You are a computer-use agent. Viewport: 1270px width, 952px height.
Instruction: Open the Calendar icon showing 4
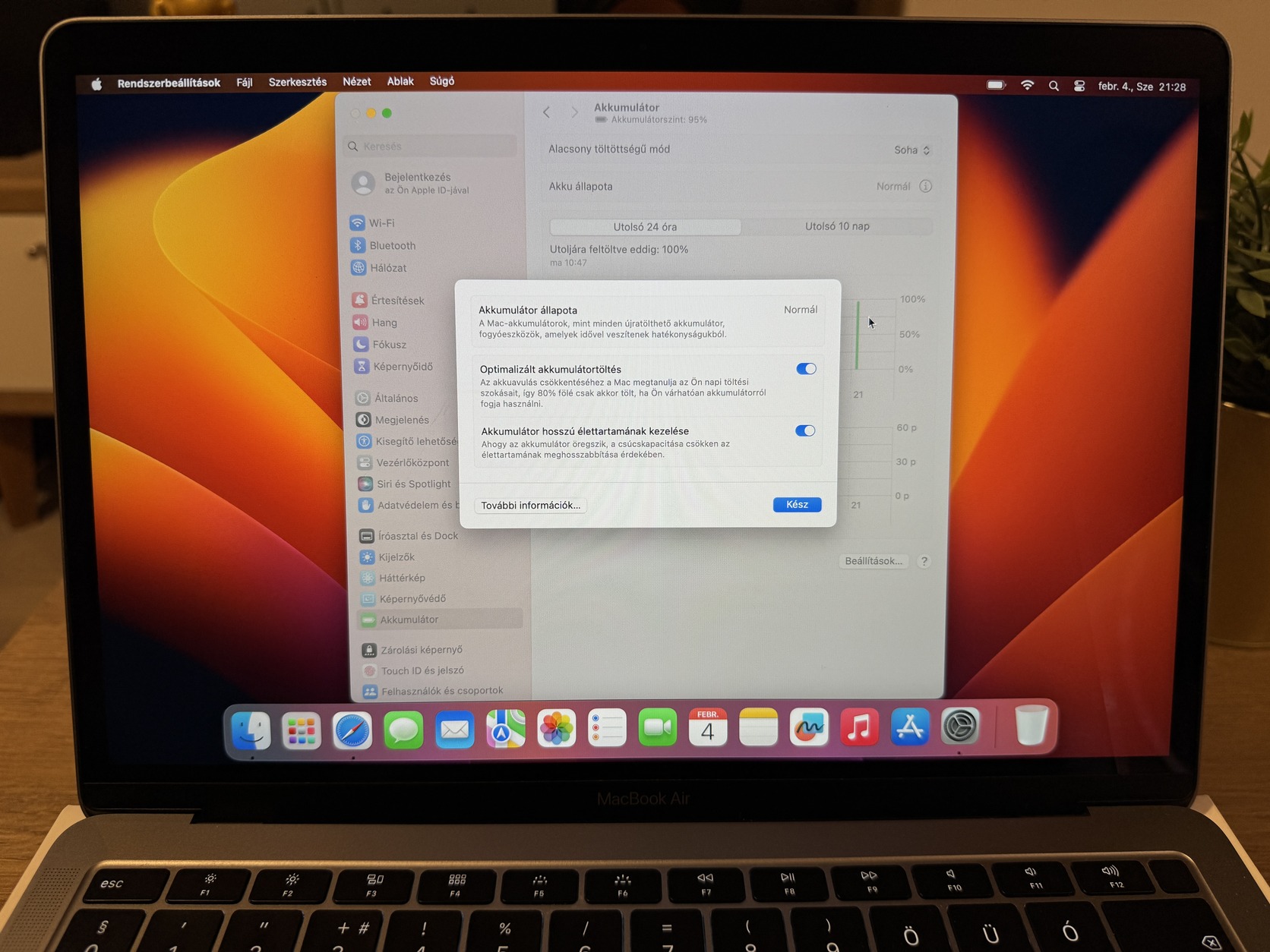pos(708,727)
